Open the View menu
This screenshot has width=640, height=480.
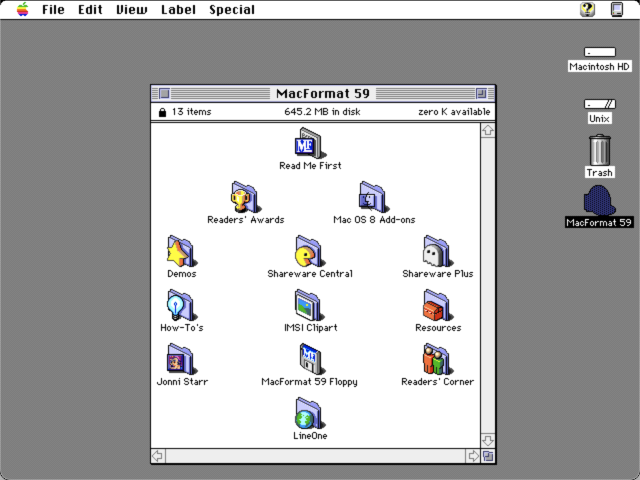tap(131, 9)
